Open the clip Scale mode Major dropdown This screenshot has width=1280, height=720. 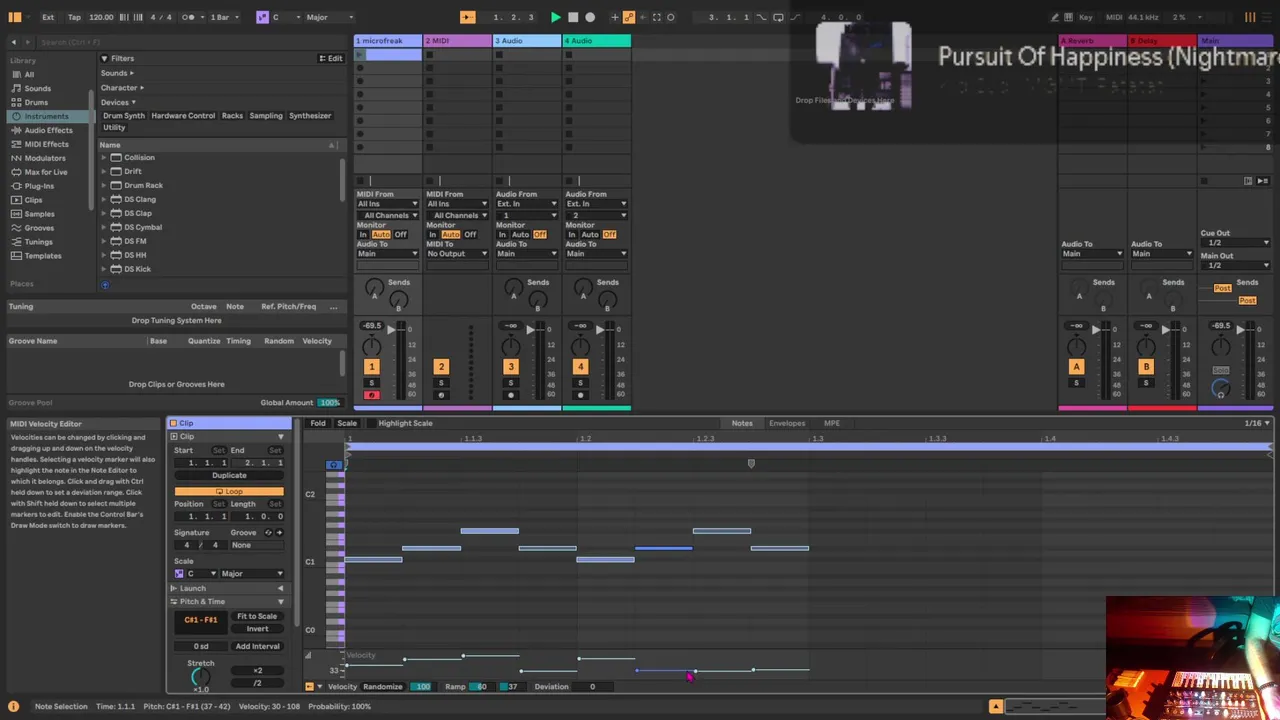(252, 574)
